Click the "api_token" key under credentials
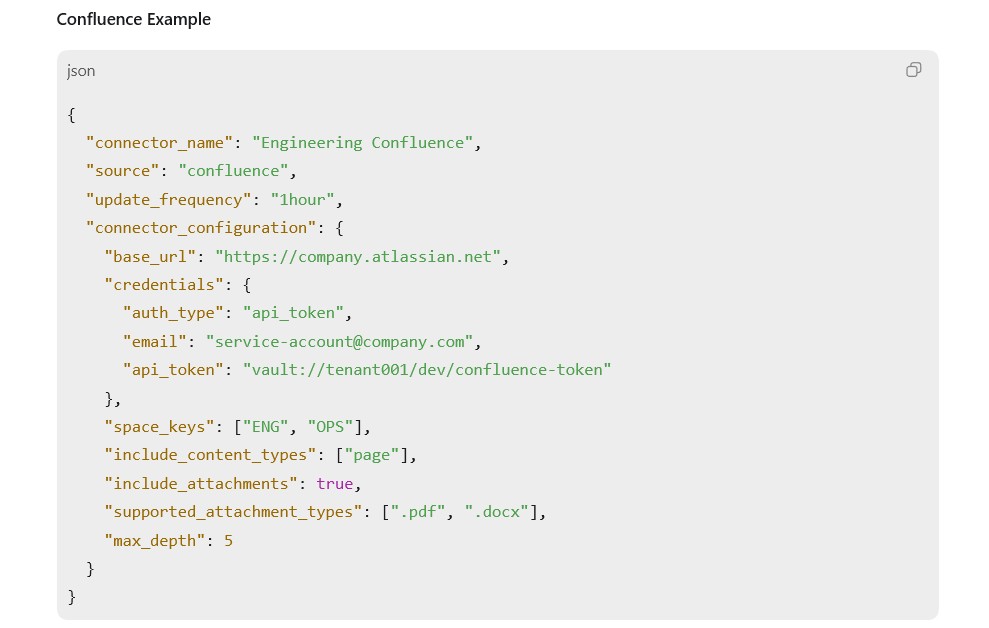Viewport: 989px width, 628px height. click(x=173, y=370)
